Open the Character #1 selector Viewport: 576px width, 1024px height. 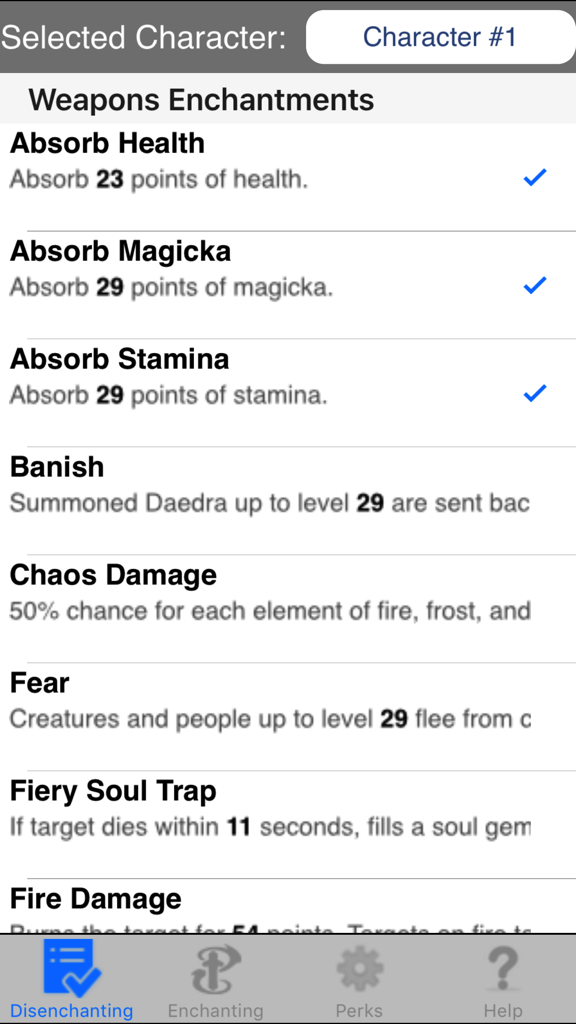(440, 37)
